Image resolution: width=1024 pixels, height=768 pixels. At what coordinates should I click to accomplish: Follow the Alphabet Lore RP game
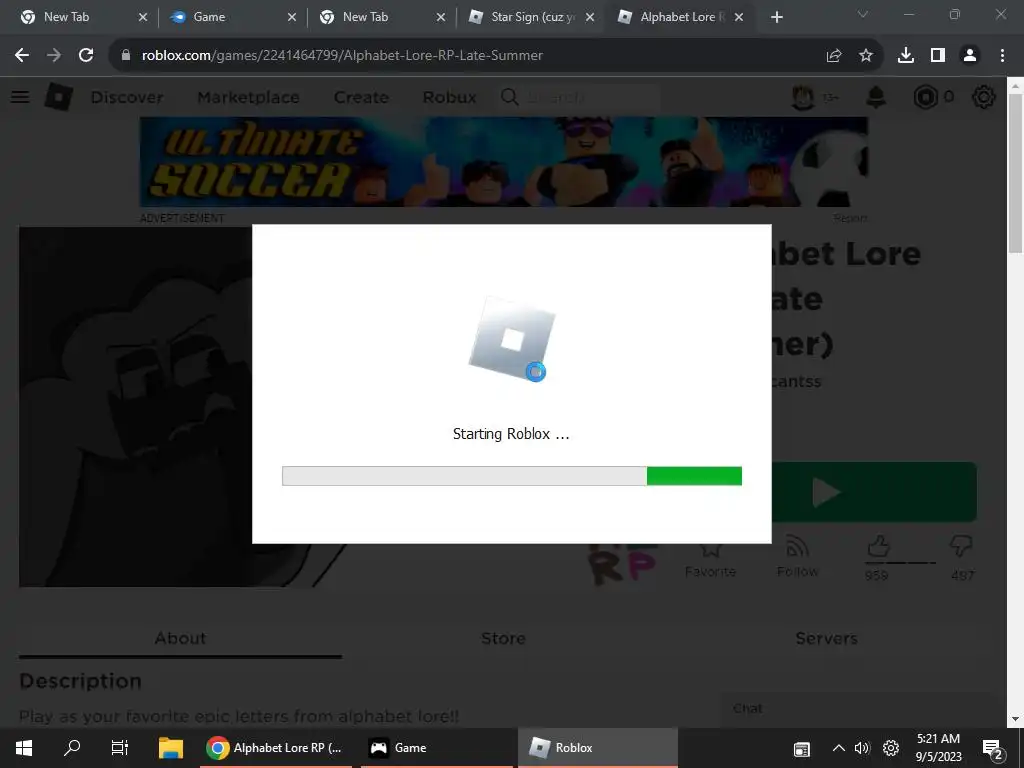(x=797, y=558)
